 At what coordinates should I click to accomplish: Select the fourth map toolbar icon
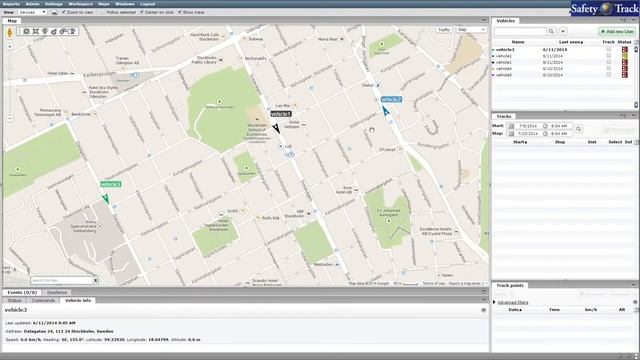tap(54, 31)
